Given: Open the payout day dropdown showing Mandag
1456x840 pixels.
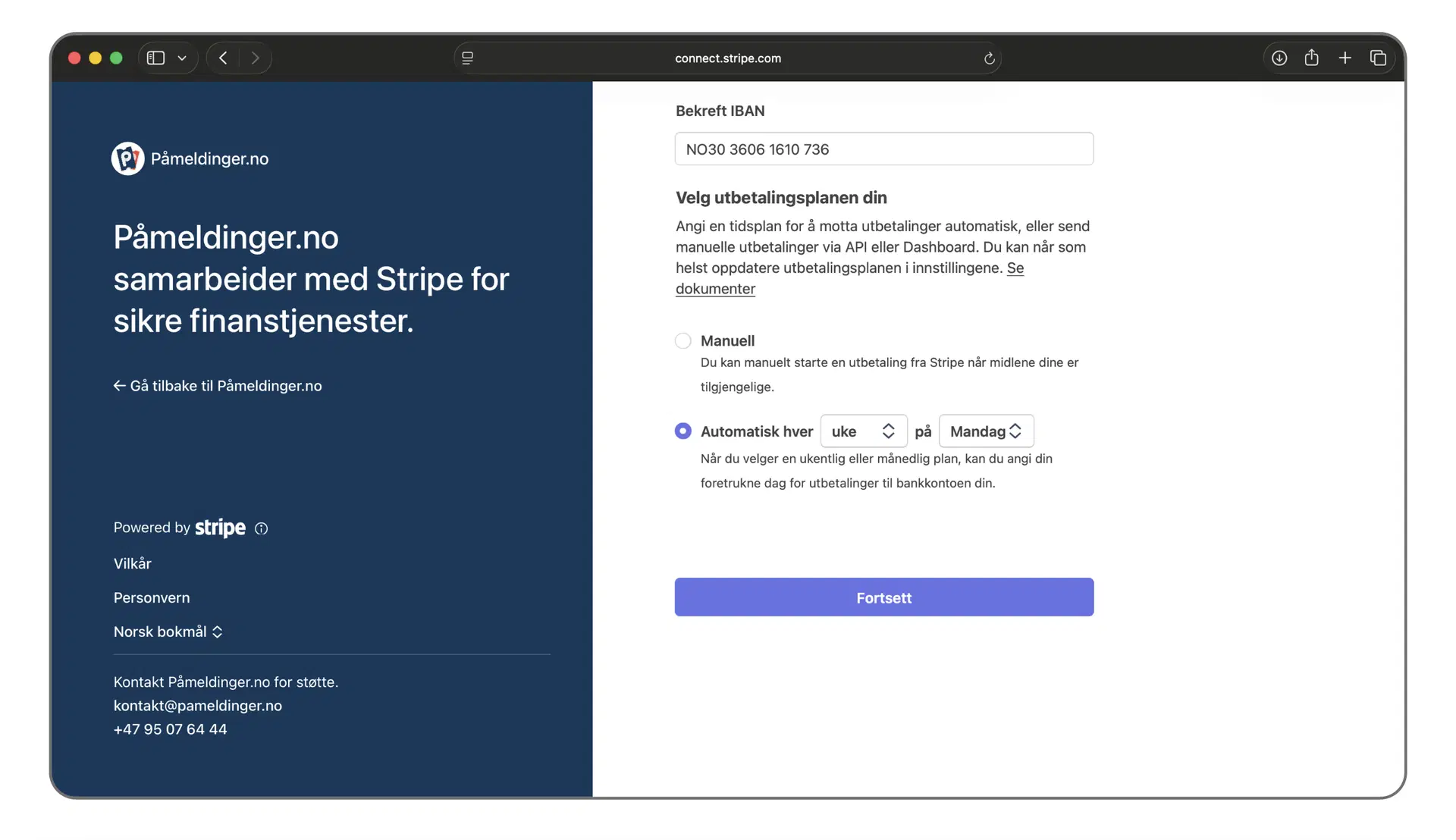Looking at the screenshot, I should tap(986, 431).
